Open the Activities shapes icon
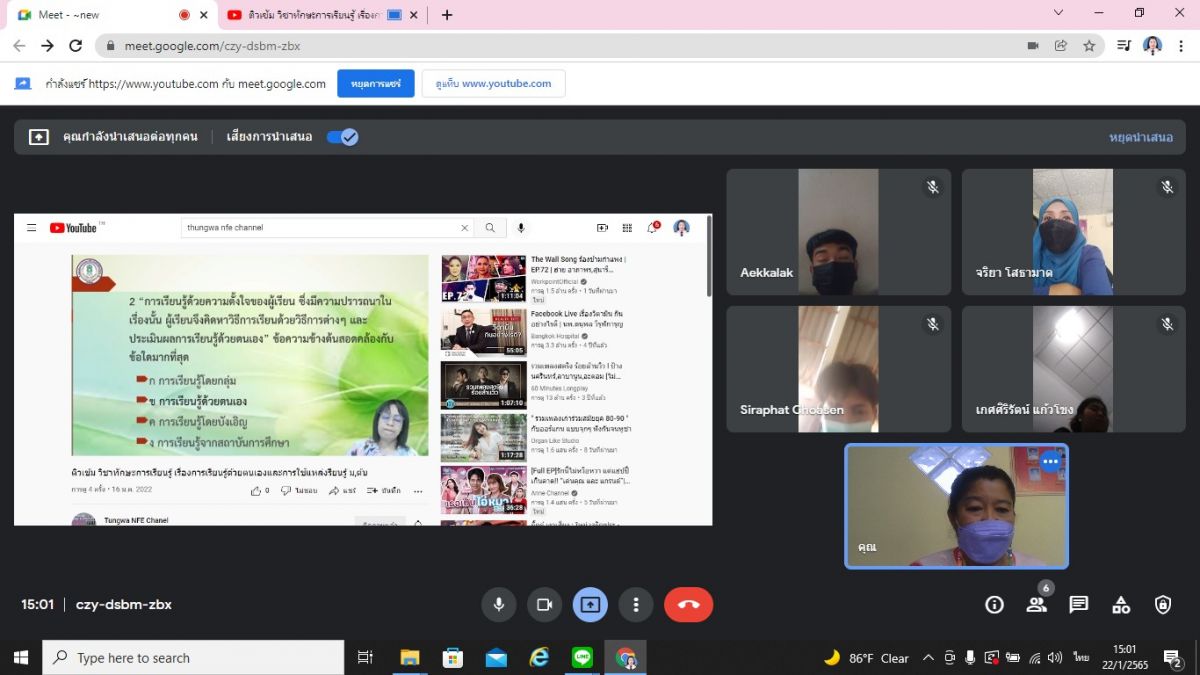 coord(1121,604)
